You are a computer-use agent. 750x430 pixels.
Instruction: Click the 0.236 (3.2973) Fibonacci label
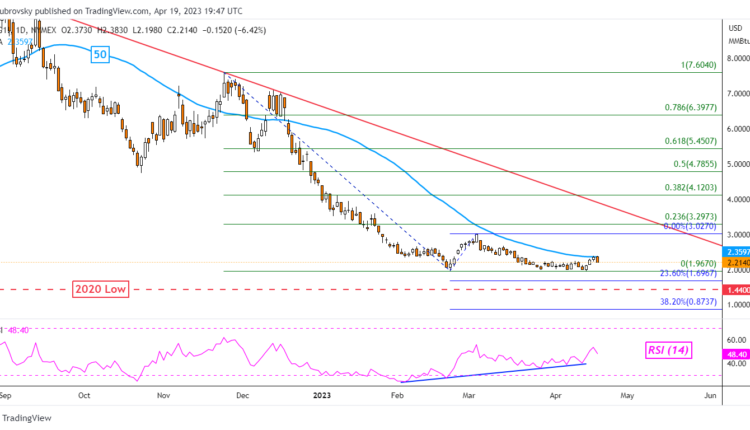687,216
